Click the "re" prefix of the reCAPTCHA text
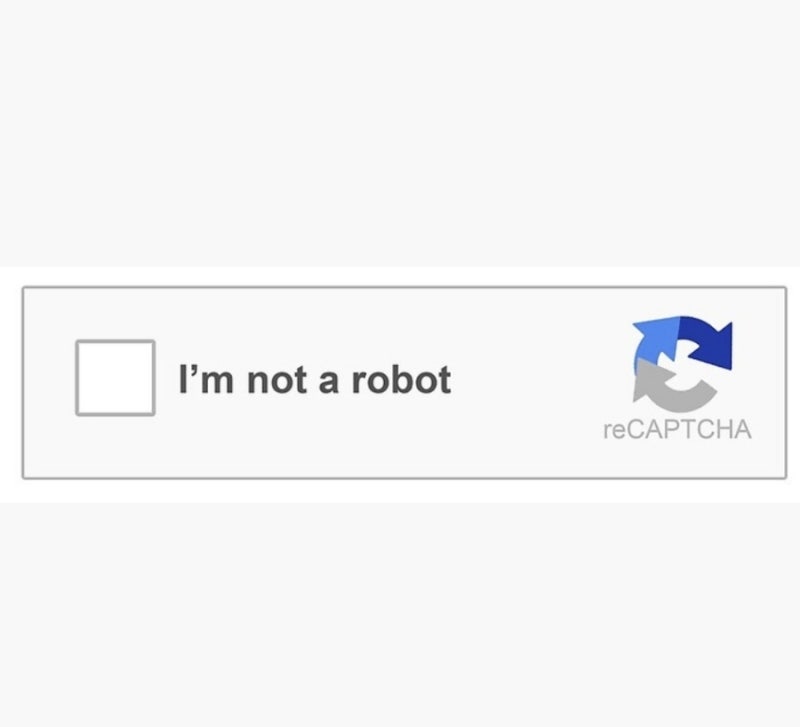Screen dimensions: 800x727 point(612,431)
